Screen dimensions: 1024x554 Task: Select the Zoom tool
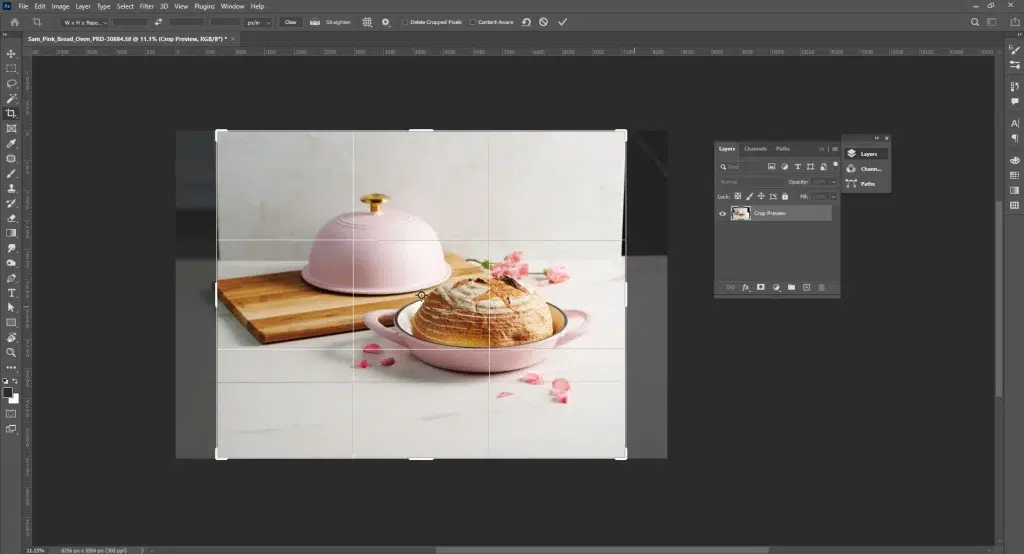click(11, 353)
